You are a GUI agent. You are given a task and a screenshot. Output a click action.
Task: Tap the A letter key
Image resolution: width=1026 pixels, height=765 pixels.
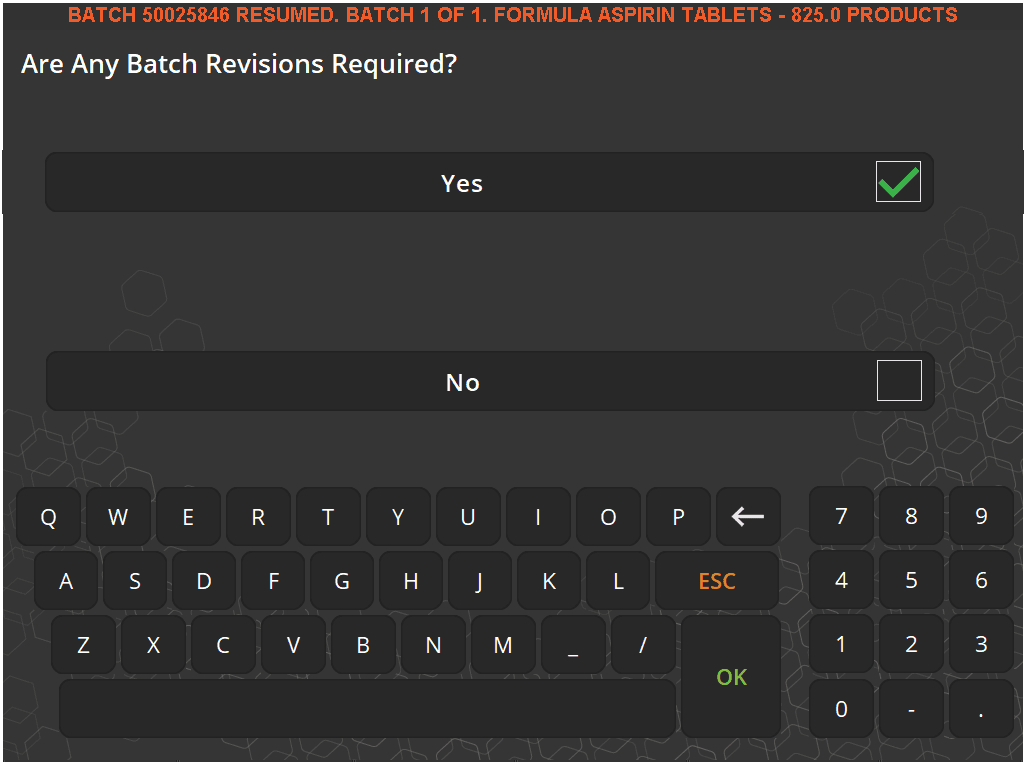65,580
